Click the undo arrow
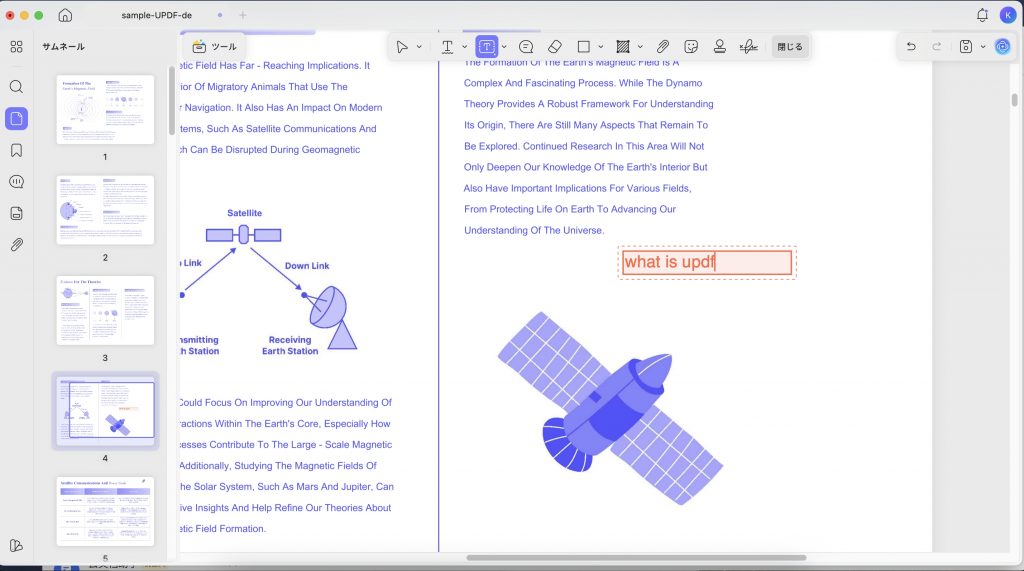Image resolution: width=1024 pixels, height=571 pixels. coord(911,46)
